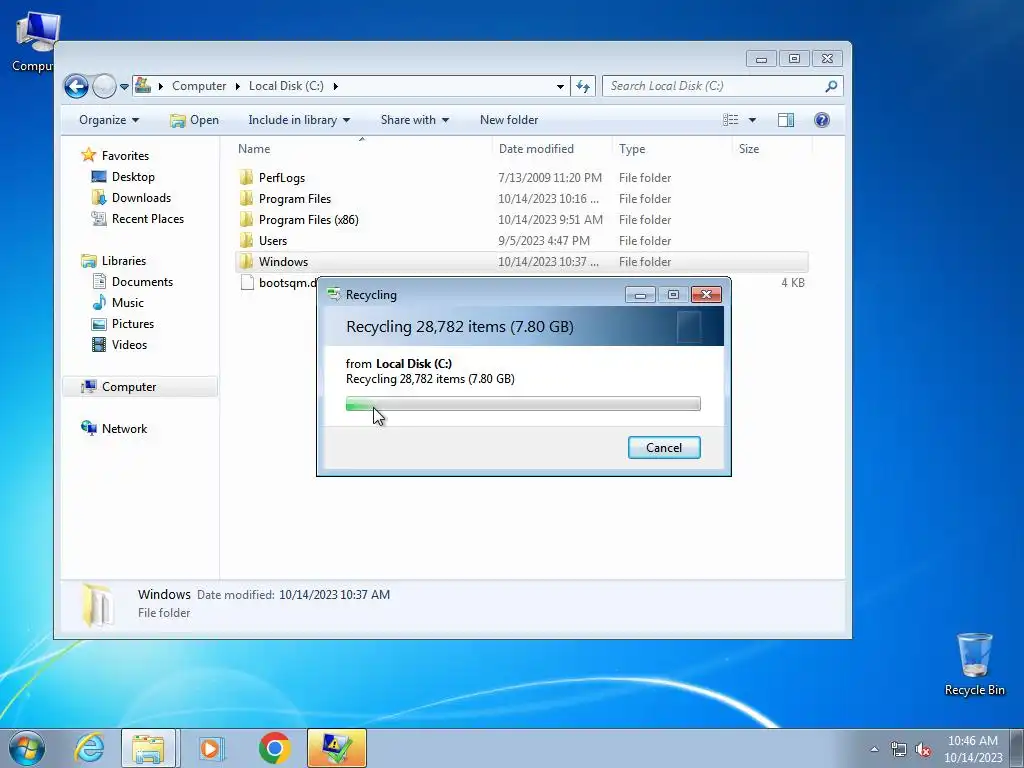Open the Include in library menu
This screenshot has width=1024, height=768.
click(x=298, y=120)
